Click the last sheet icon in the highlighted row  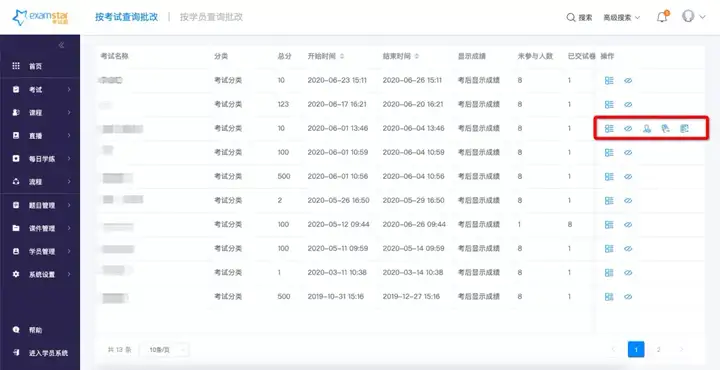coord(684,129)
